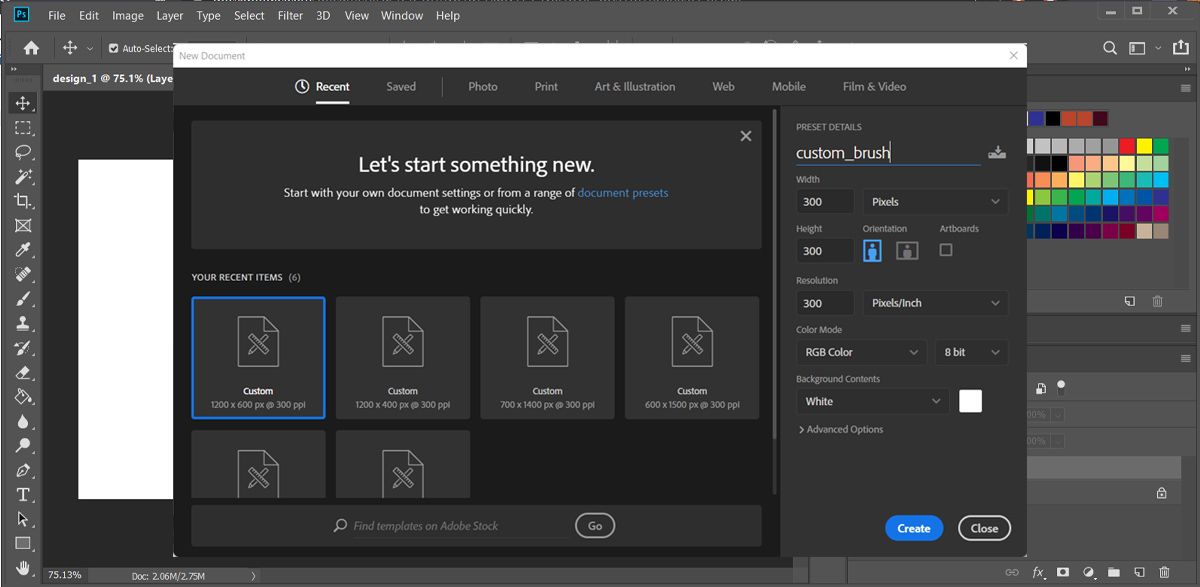Select the Eyedropper tool

(23, 250)
